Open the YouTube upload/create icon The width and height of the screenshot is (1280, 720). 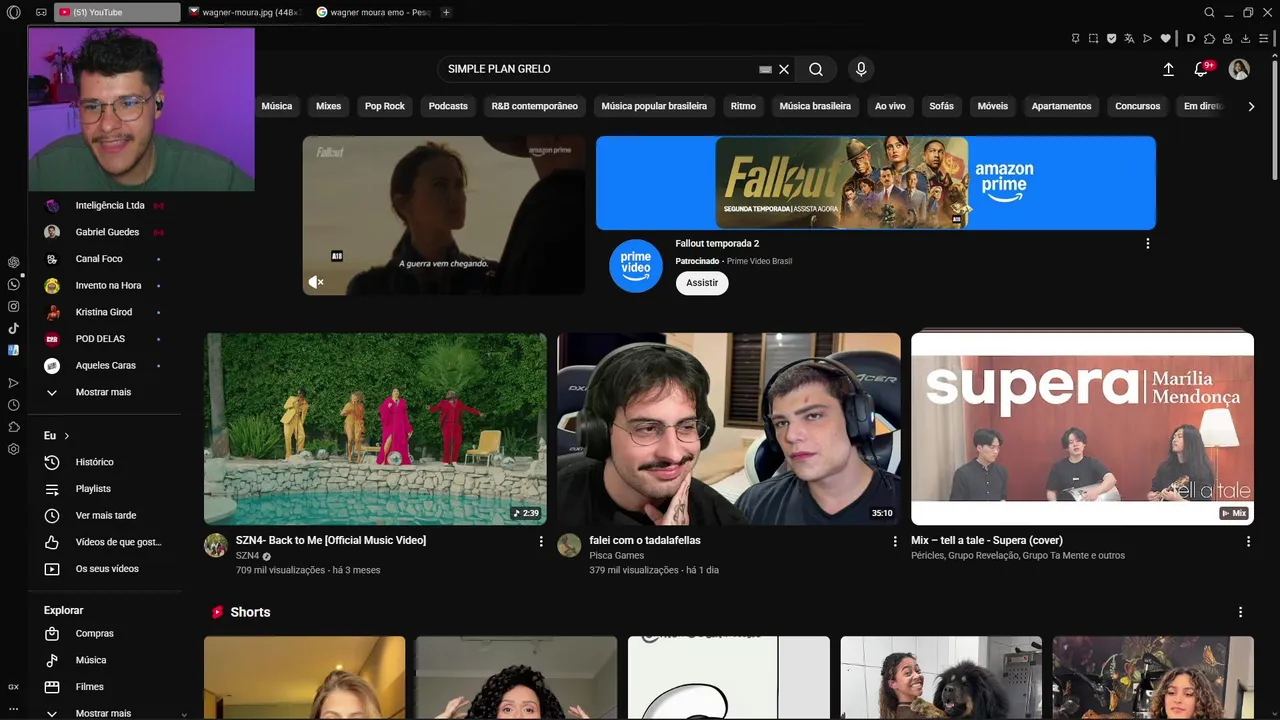pyautogui.click(x=1168, y=69)
